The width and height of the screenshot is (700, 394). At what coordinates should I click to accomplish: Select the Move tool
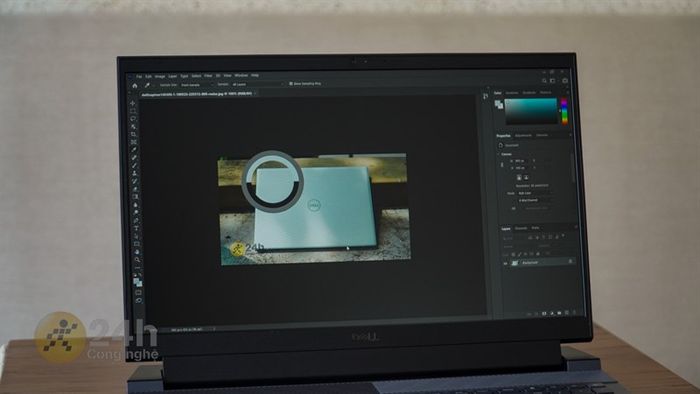point(133,104)
